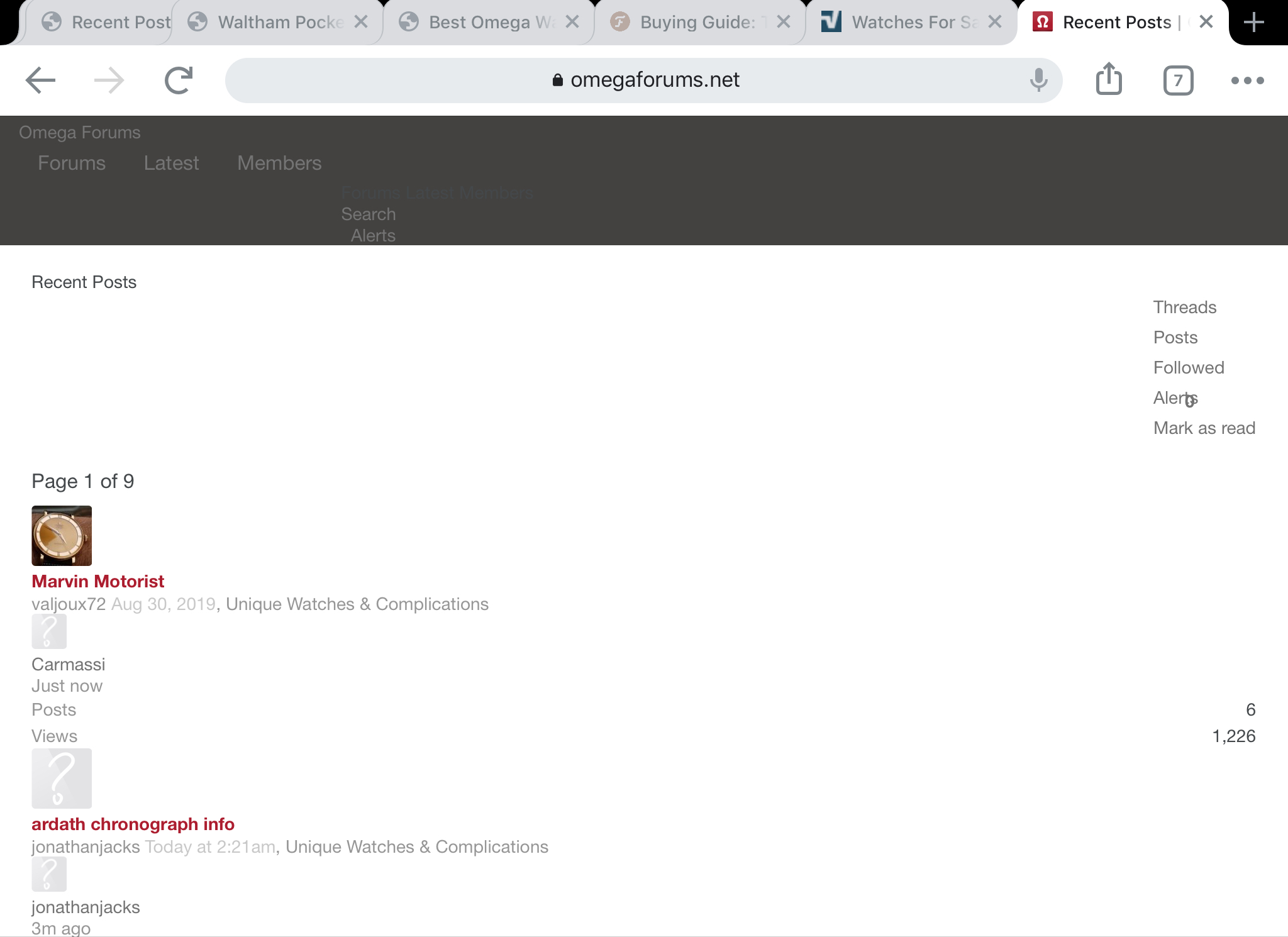Open Followed posts filter

tap(1188, 368)
